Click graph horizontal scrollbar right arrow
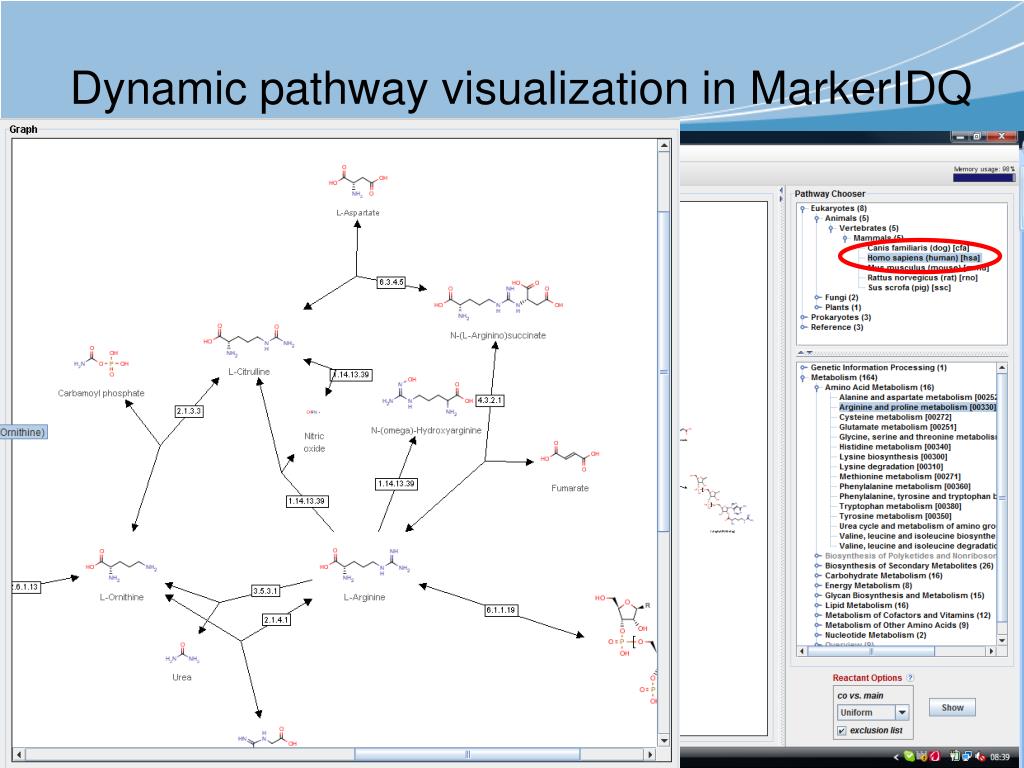 pyautogui.click(x=650, y=754)
